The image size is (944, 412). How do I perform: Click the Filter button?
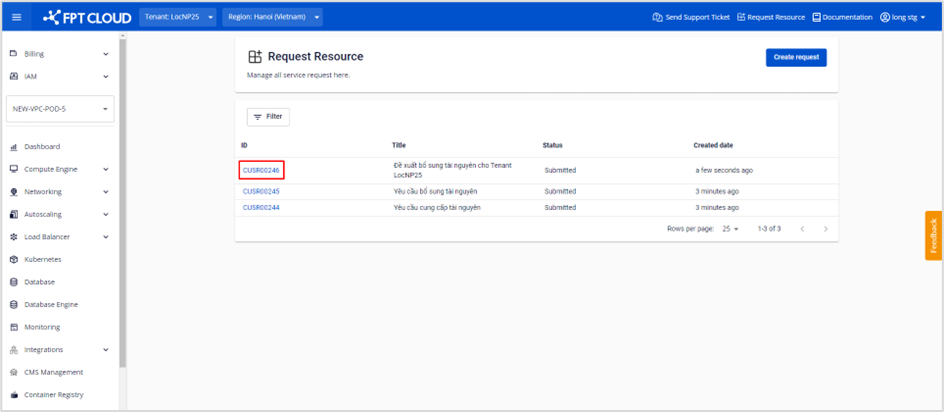point(267,117)
